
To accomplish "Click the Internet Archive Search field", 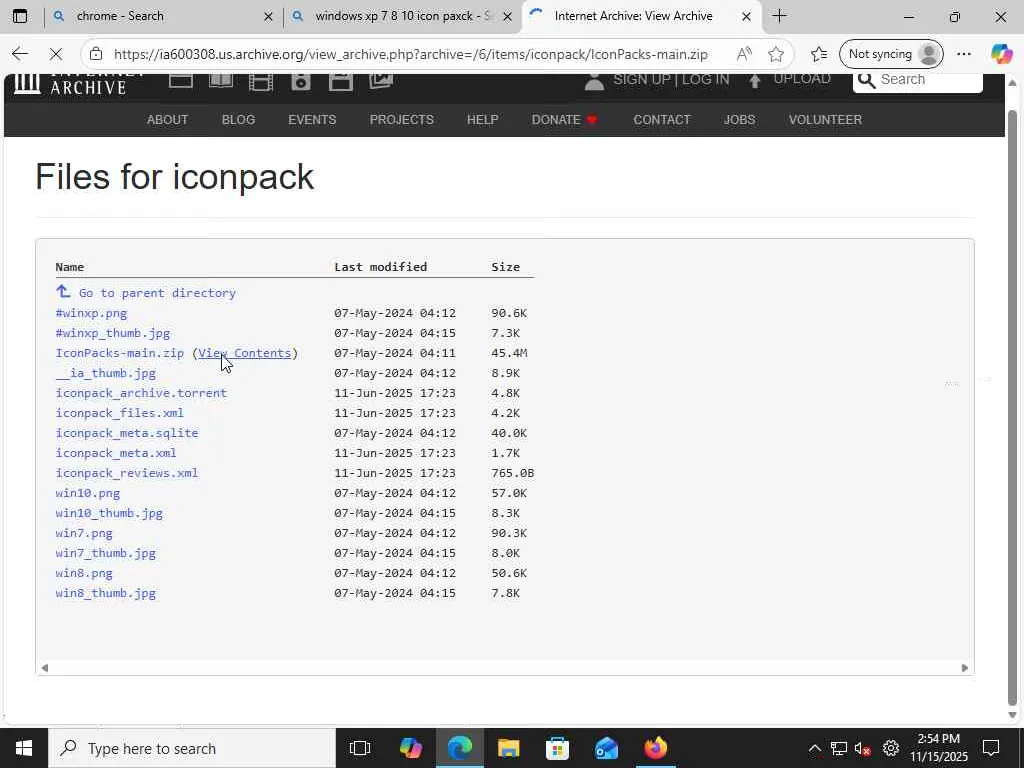I will coord(918,81).
